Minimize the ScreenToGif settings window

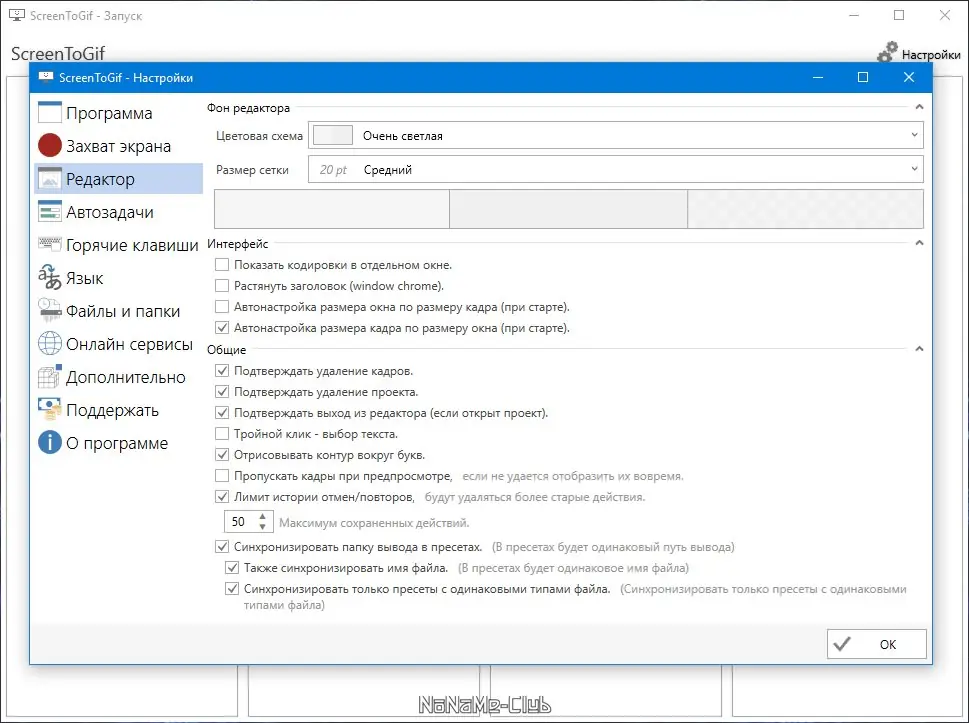(x=818, y=77)
